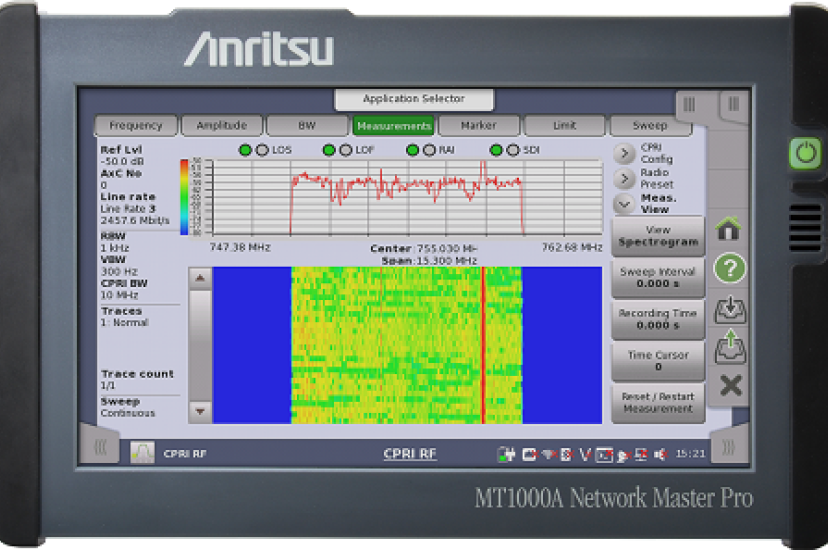
Task: Switch to the Sweep tab
Action: point(650,126)
